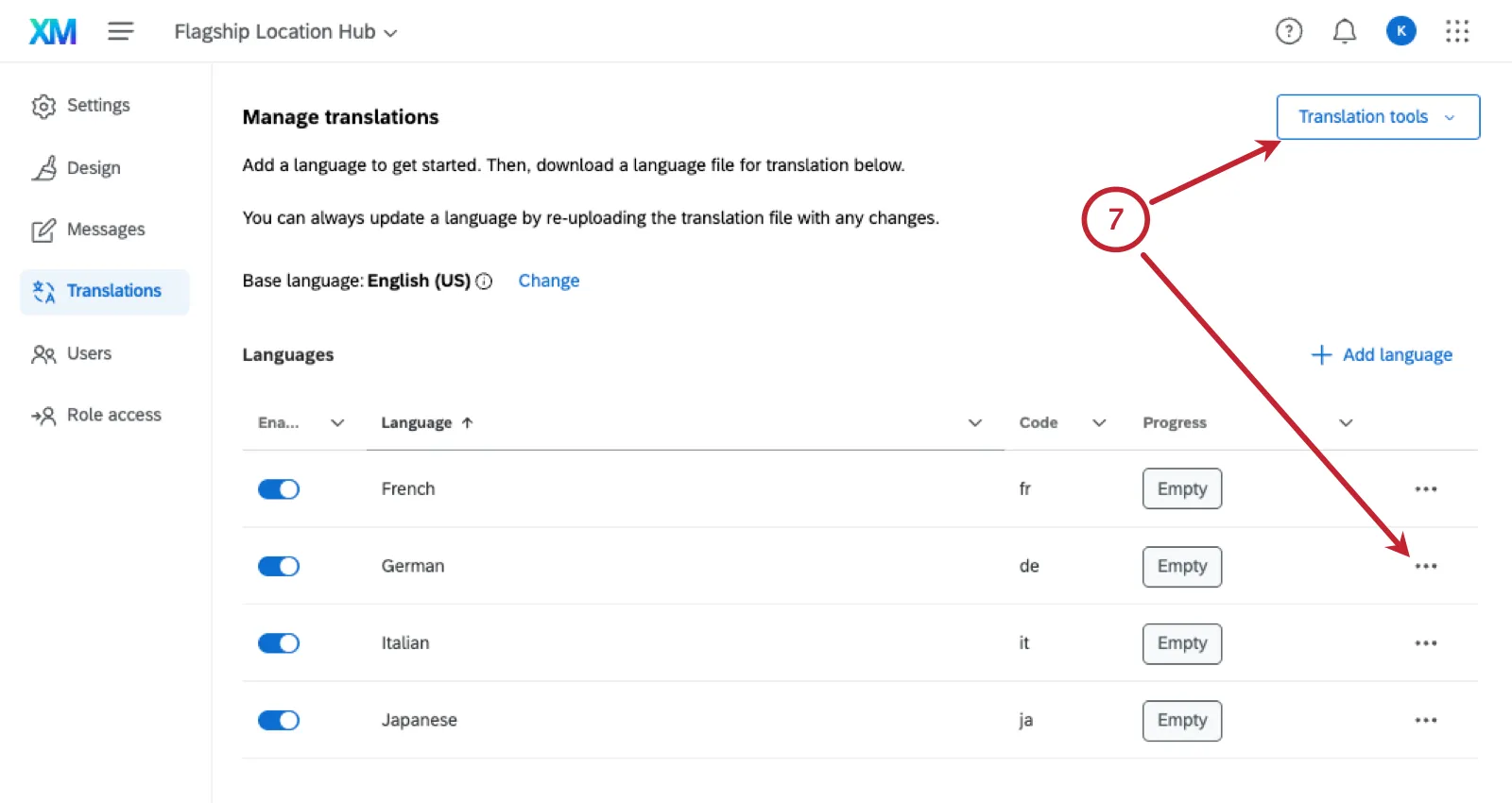Click the German code 'de'
This screenshot has height=803, width=1512.
point(1029,567)
